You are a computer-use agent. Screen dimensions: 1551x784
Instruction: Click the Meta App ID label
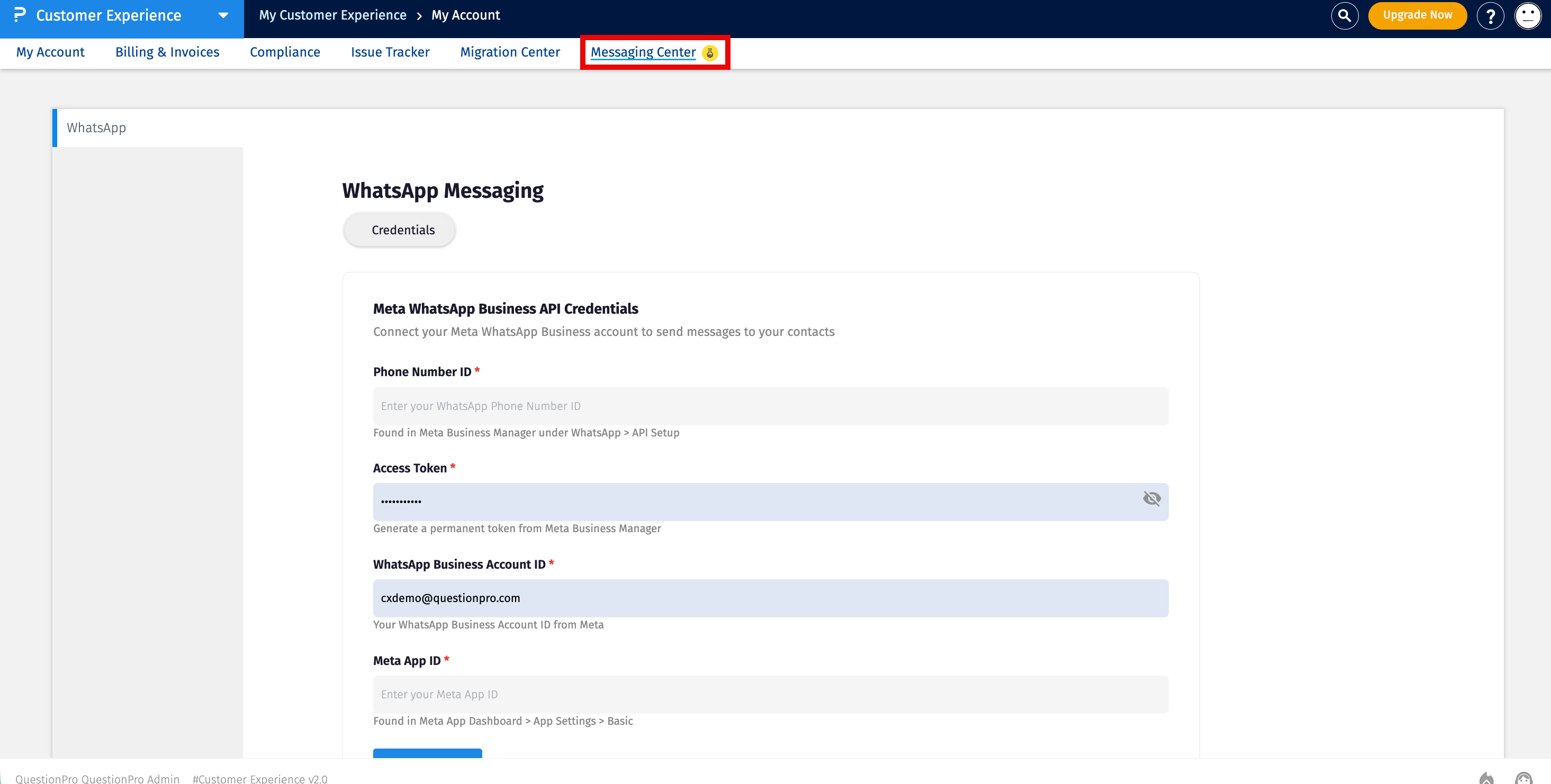click(407, 661)
